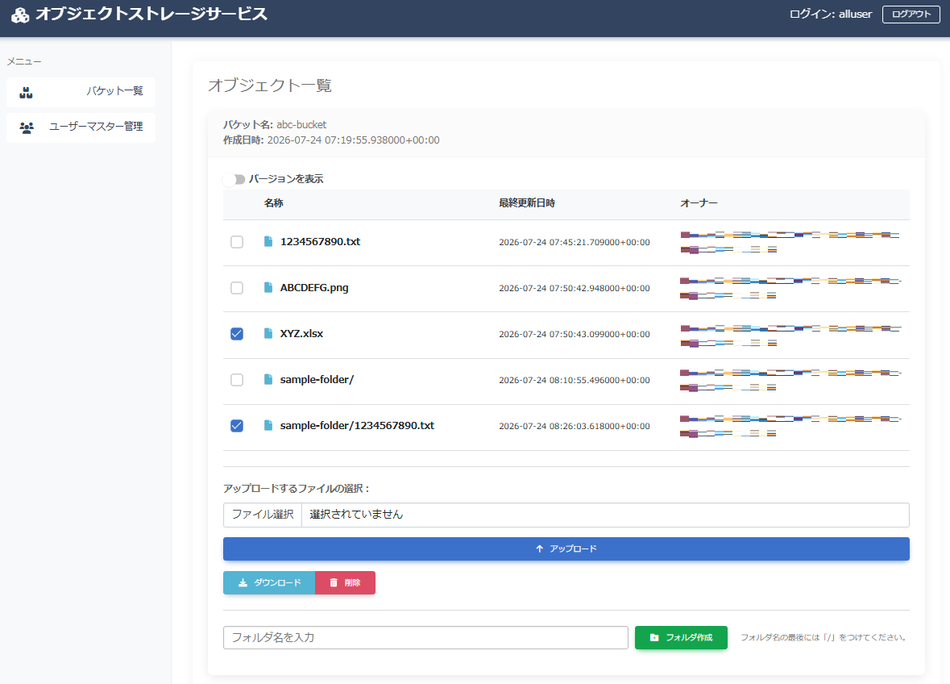Click the bucket list boxes icon
Screen dimensions: 950x684
click(x=26, y=93)
